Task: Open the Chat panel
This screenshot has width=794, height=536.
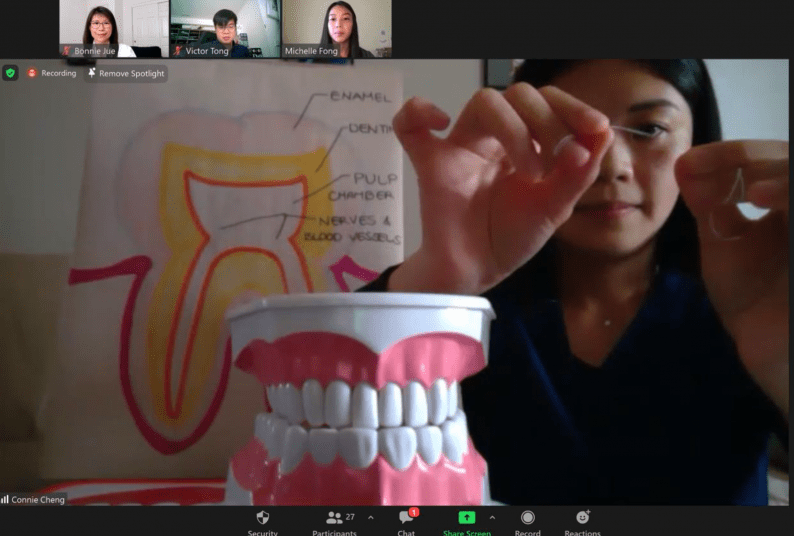Action: (406, 523)
